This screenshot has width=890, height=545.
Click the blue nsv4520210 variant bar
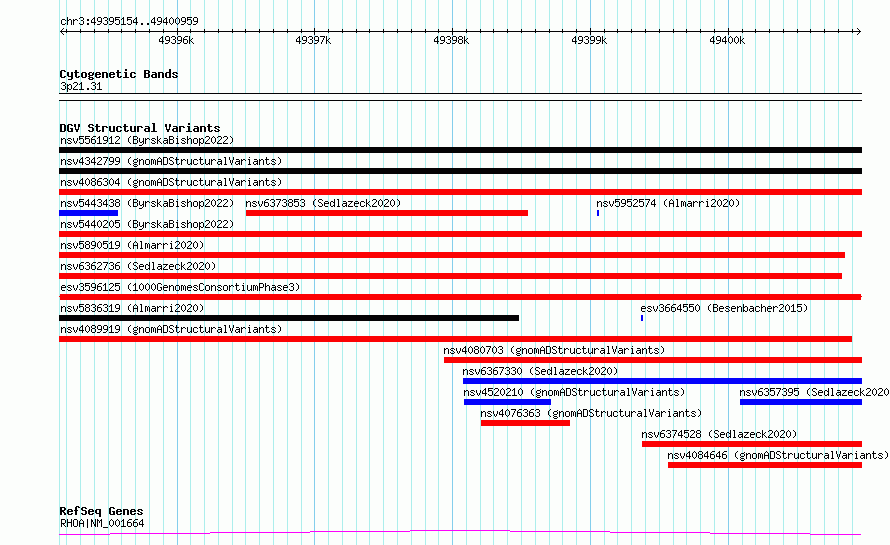pos(507,402)
